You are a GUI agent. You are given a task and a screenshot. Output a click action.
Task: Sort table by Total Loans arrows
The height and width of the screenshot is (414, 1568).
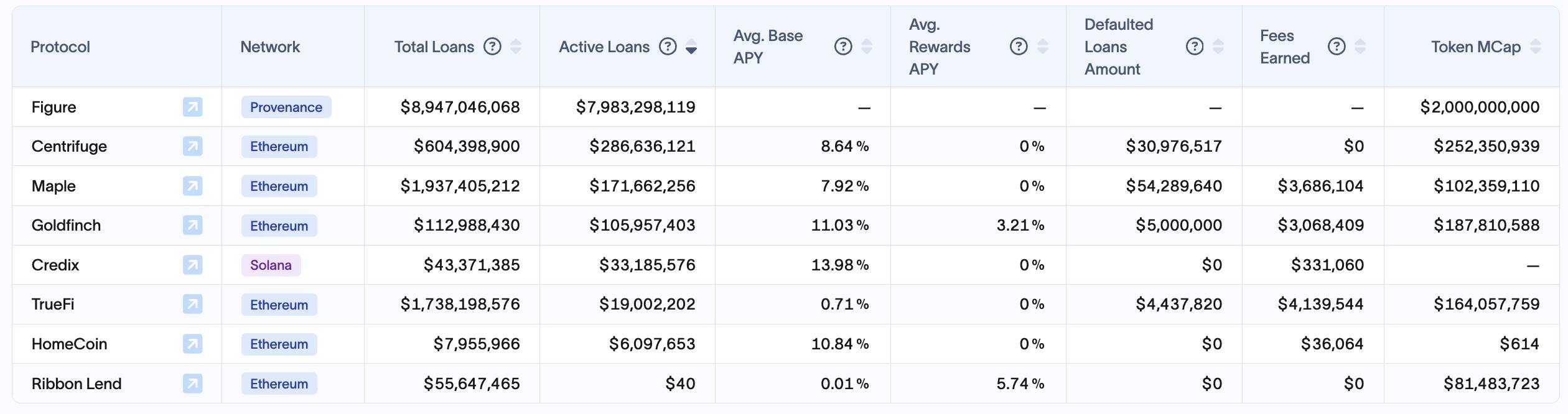516,47
